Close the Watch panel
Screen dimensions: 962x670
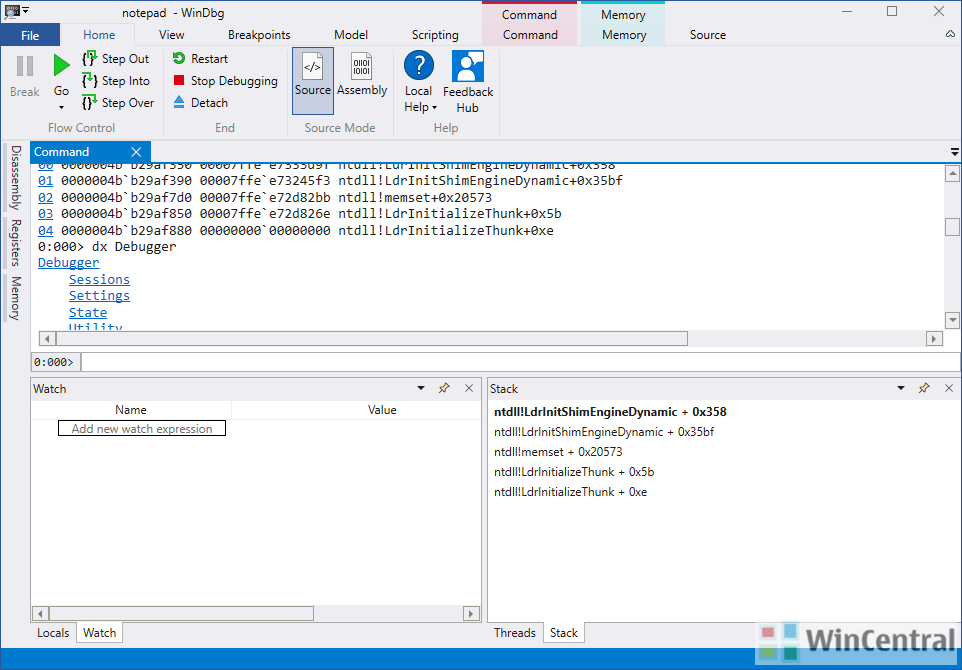point(469,388)
